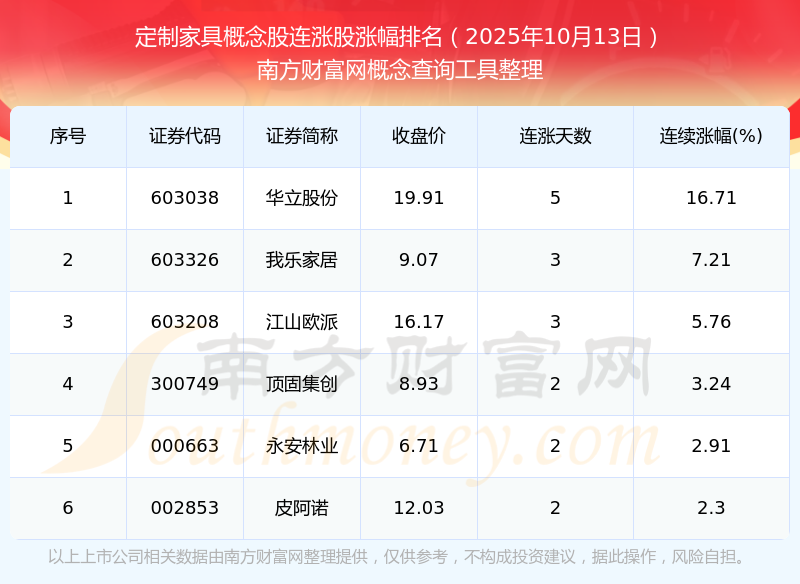
Task: Click the 16.71 consecutive gain value
Action: (711, 198)
